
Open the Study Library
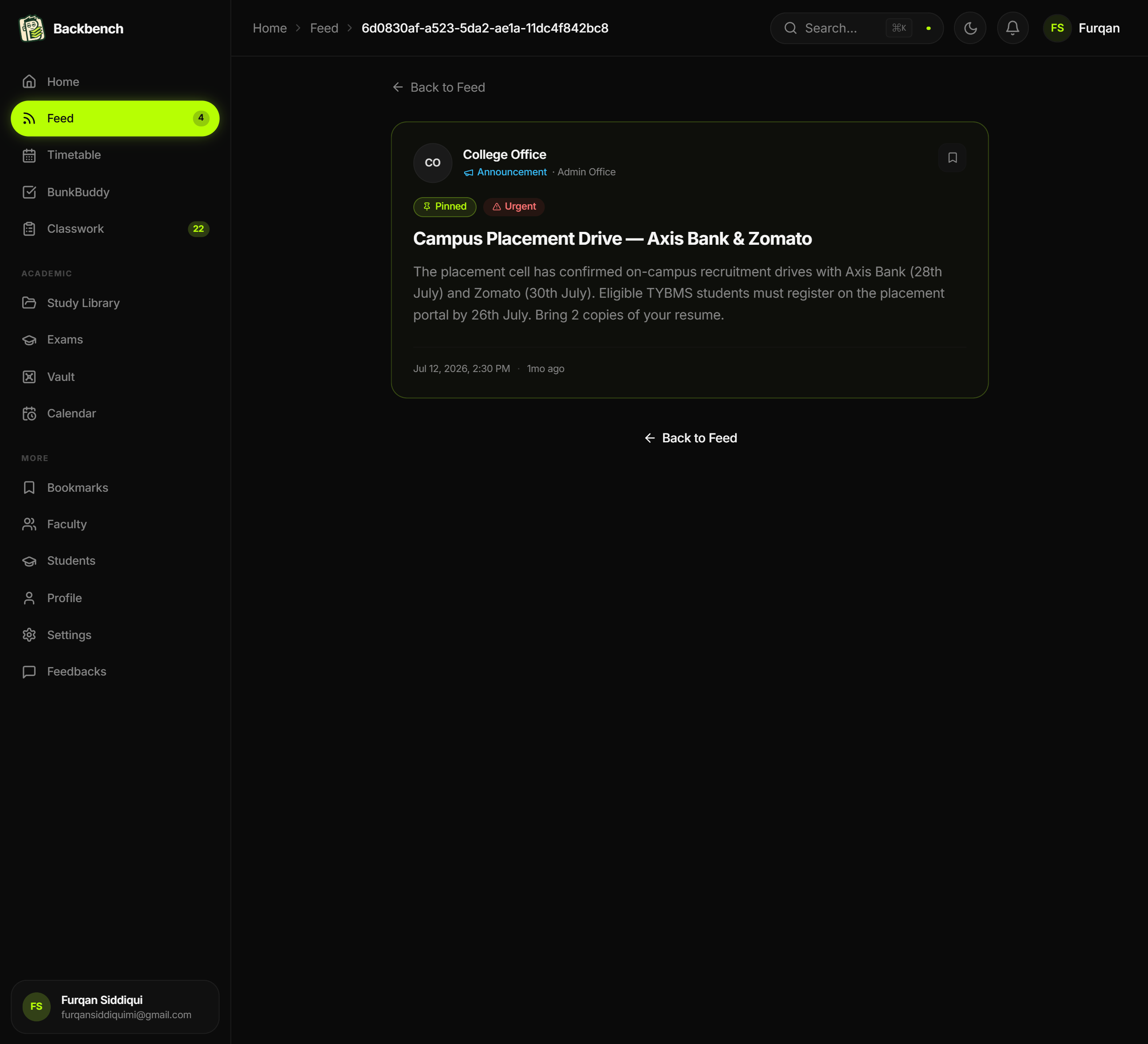[115, 303]
